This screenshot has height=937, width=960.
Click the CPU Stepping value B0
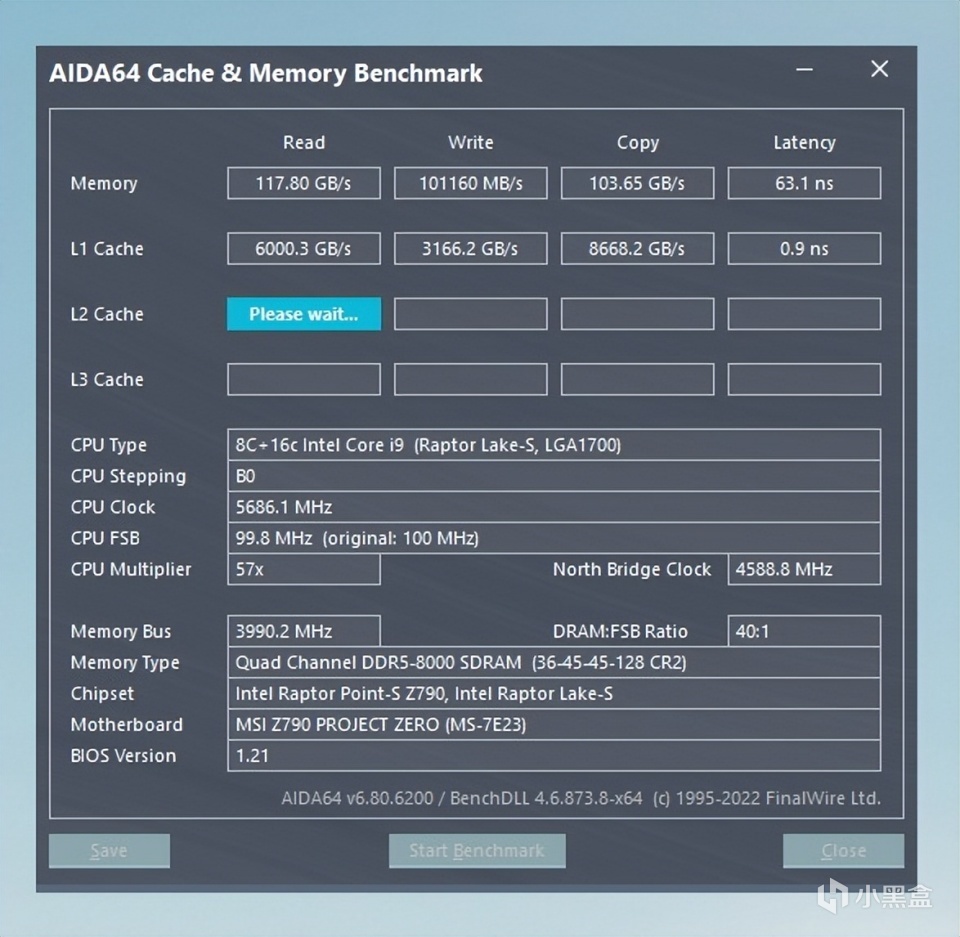554,476
